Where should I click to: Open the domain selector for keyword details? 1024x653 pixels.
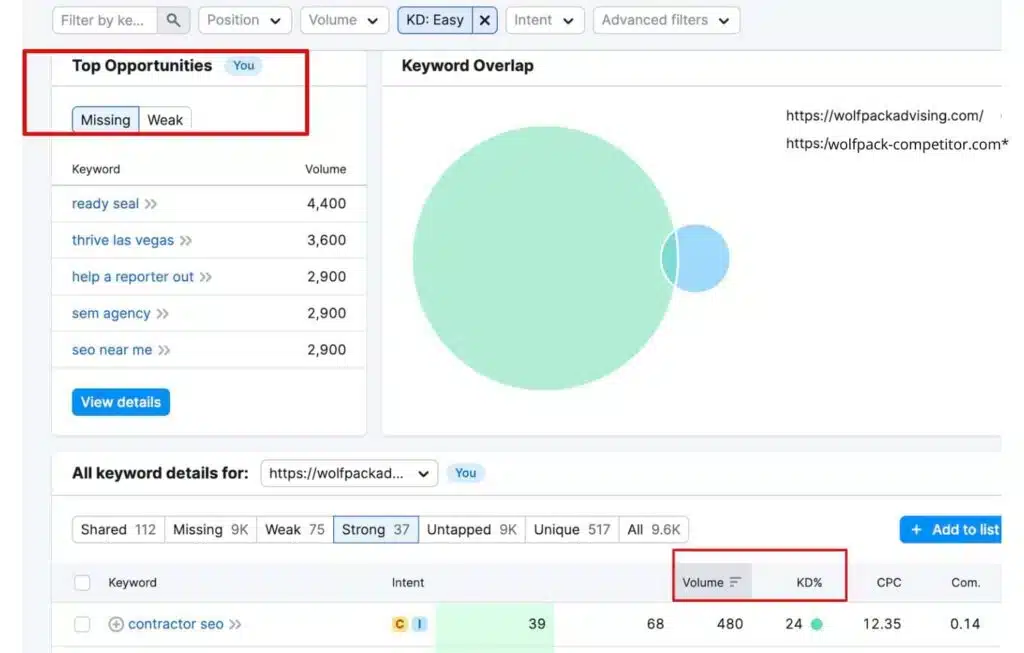coord(349,473)
